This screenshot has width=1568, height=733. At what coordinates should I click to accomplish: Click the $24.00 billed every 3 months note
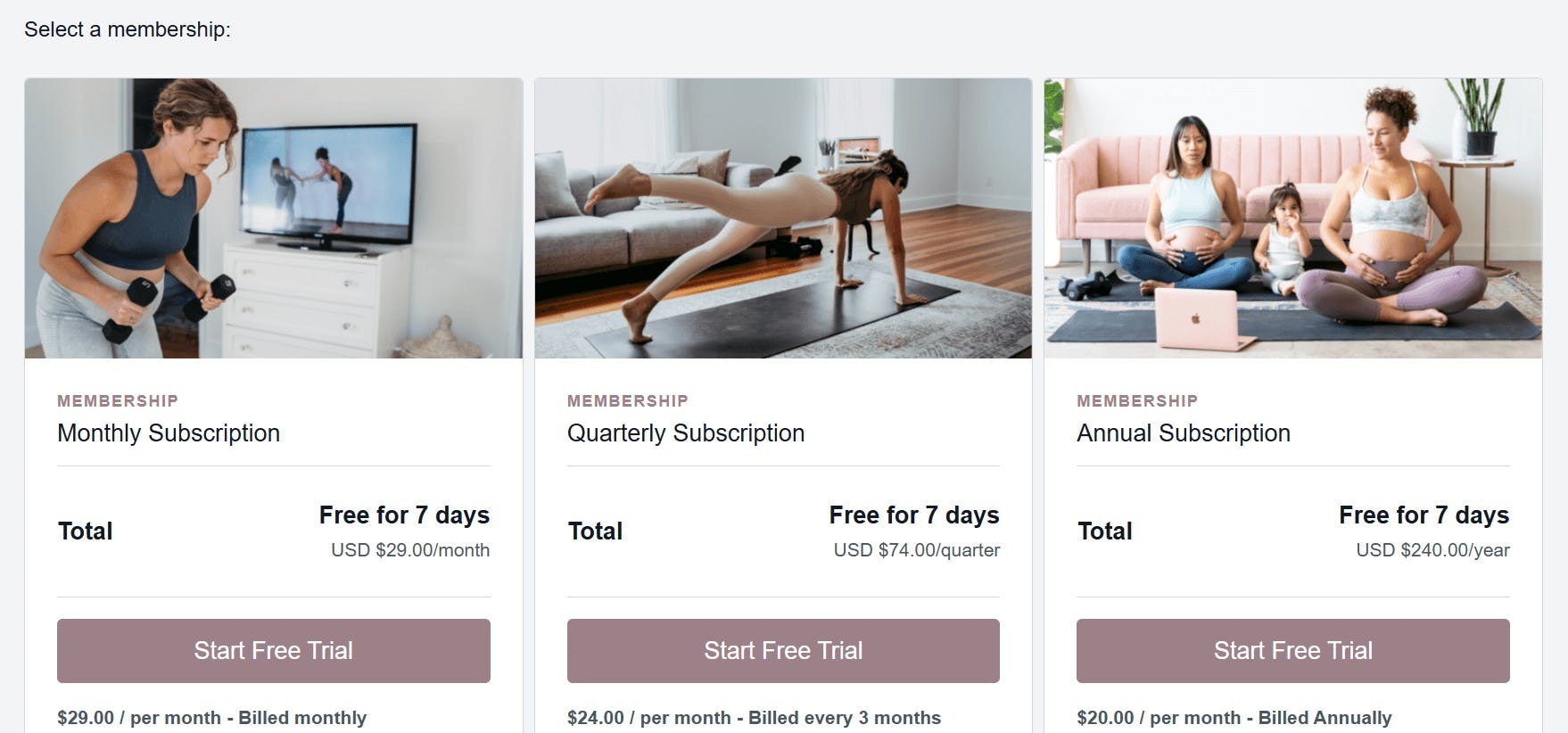755,718
